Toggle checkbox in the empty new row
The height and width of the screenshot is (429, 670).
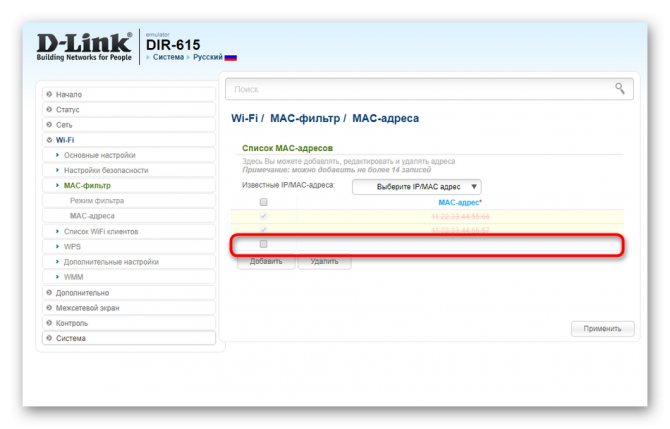click(263, 244)
